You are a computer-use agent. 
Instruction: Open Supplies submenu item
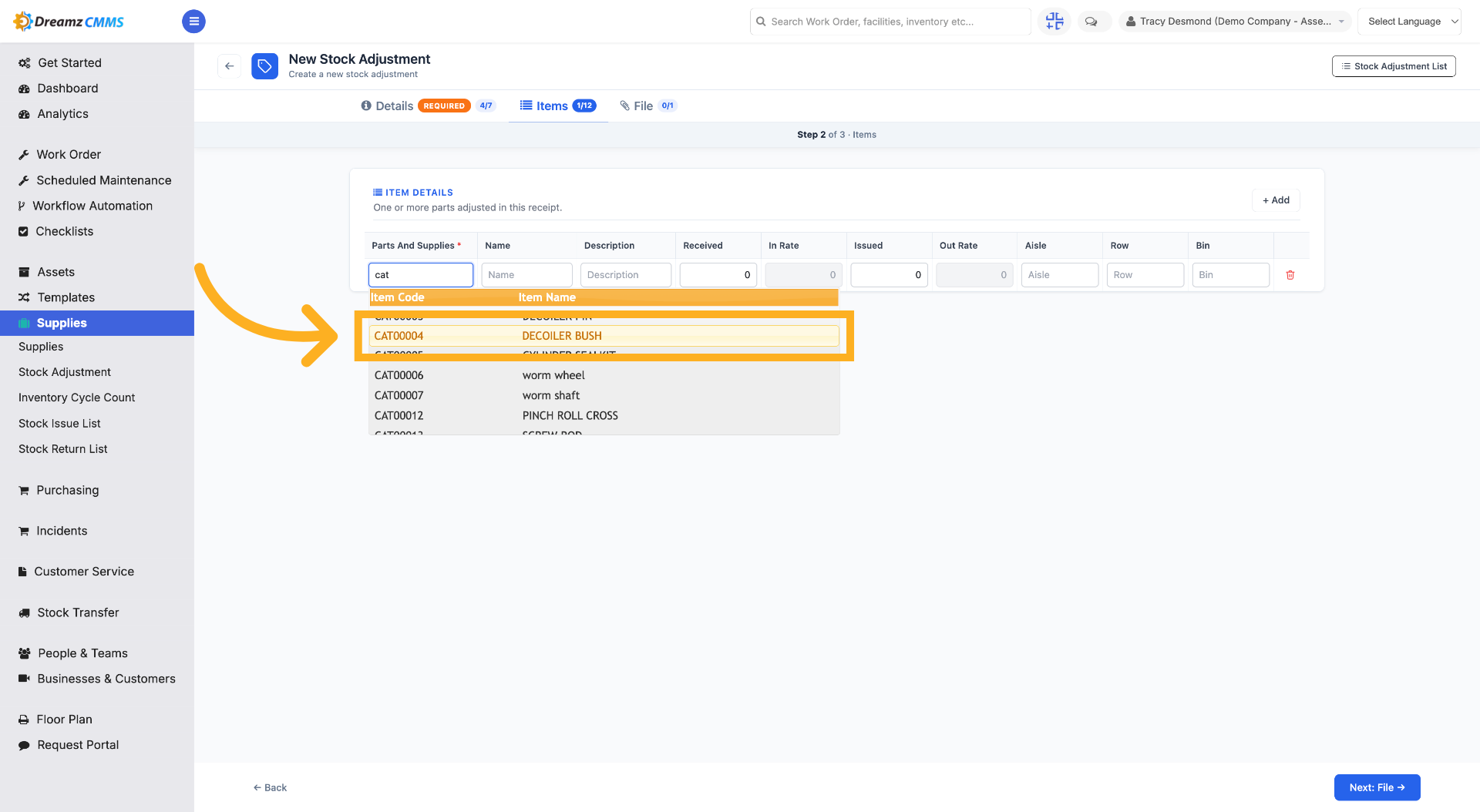coord(41,347)
